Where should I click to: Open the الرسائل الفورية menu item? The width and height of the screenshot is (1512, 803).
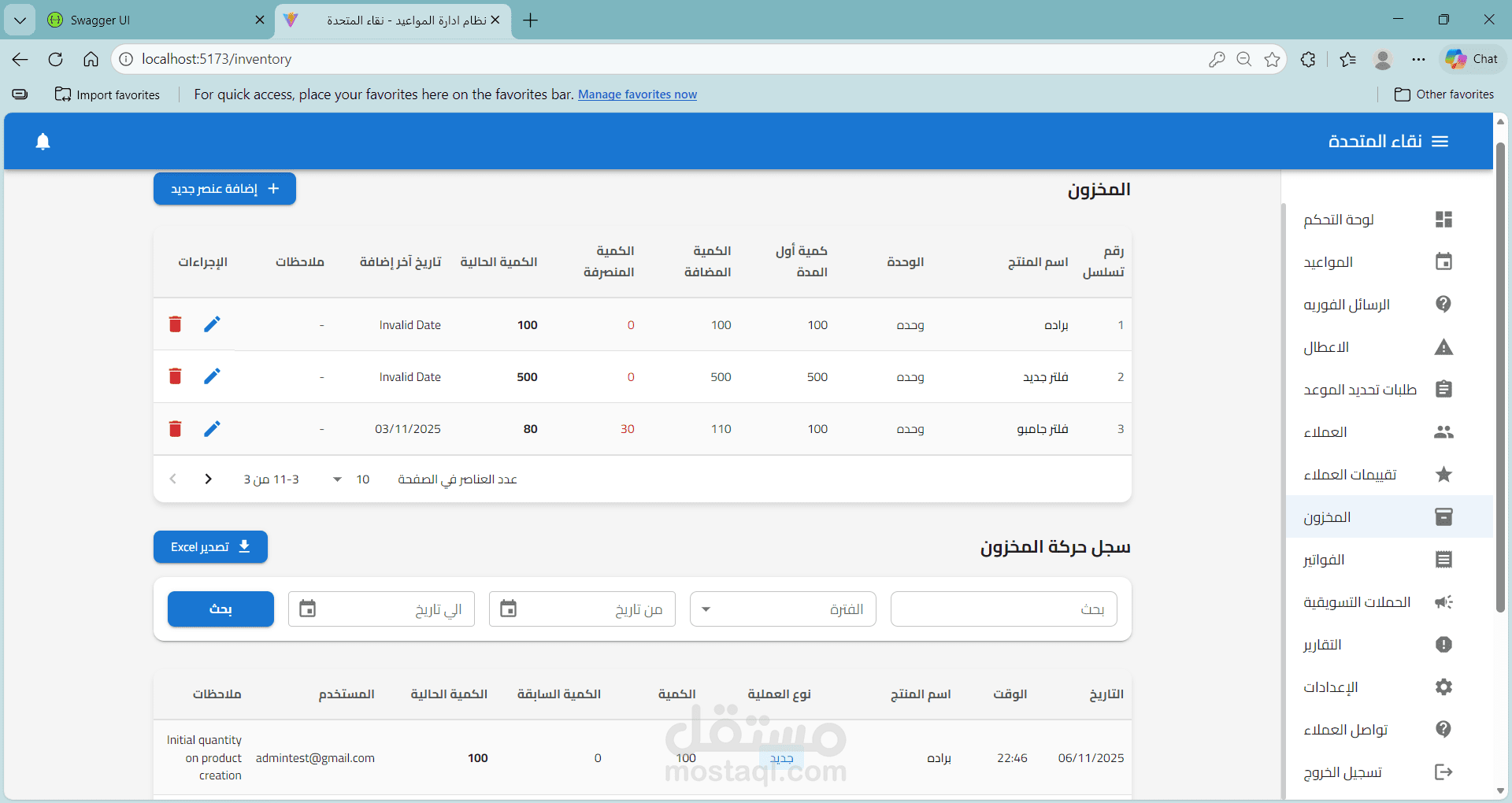click(1389, 305)
